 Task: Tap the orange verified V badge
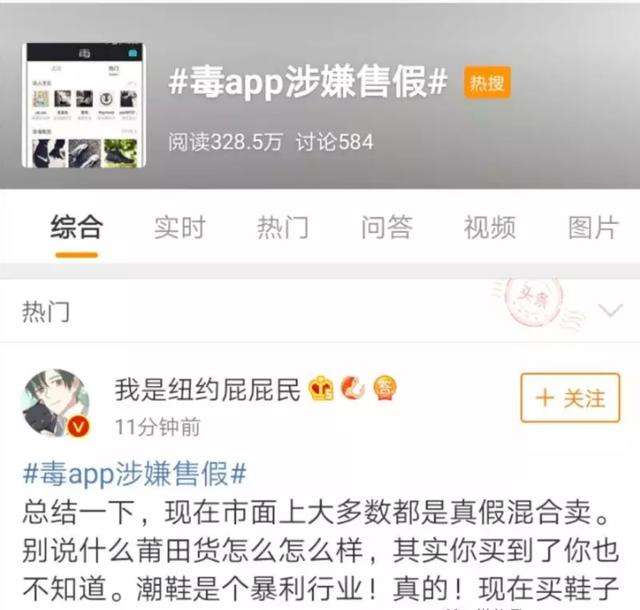[78, 427]
